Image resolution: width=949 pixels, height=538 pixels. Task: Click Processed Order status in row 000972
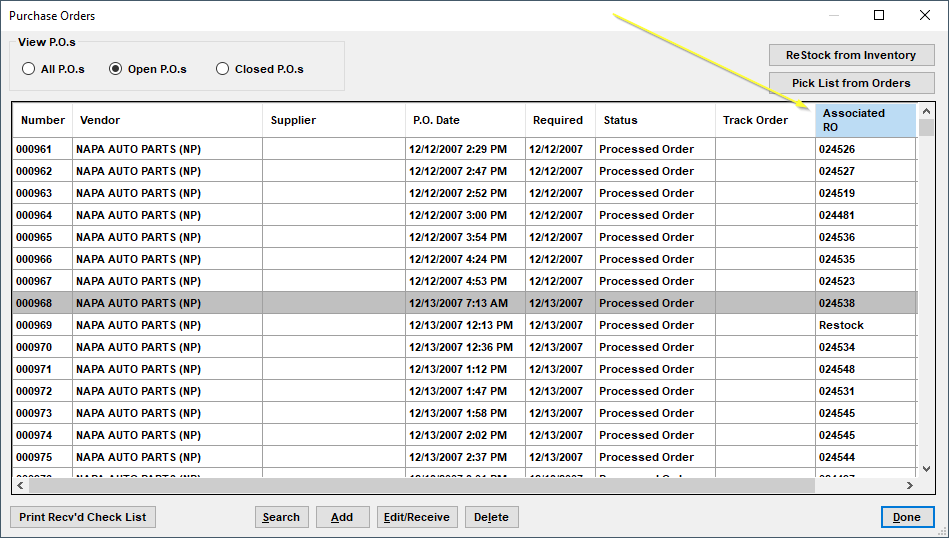pos(655,391)
